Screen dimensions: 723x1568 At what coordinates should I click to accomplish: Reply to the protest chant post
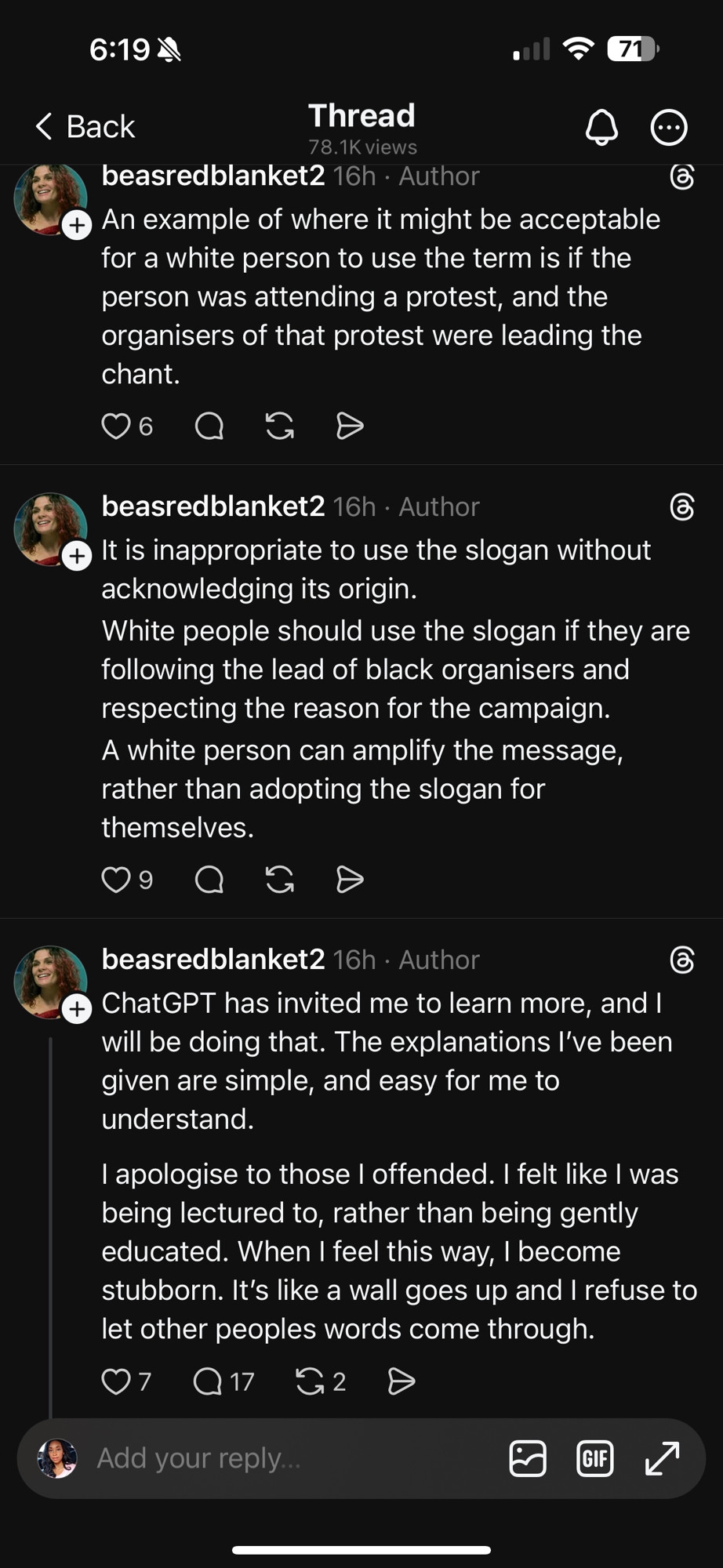209,426
